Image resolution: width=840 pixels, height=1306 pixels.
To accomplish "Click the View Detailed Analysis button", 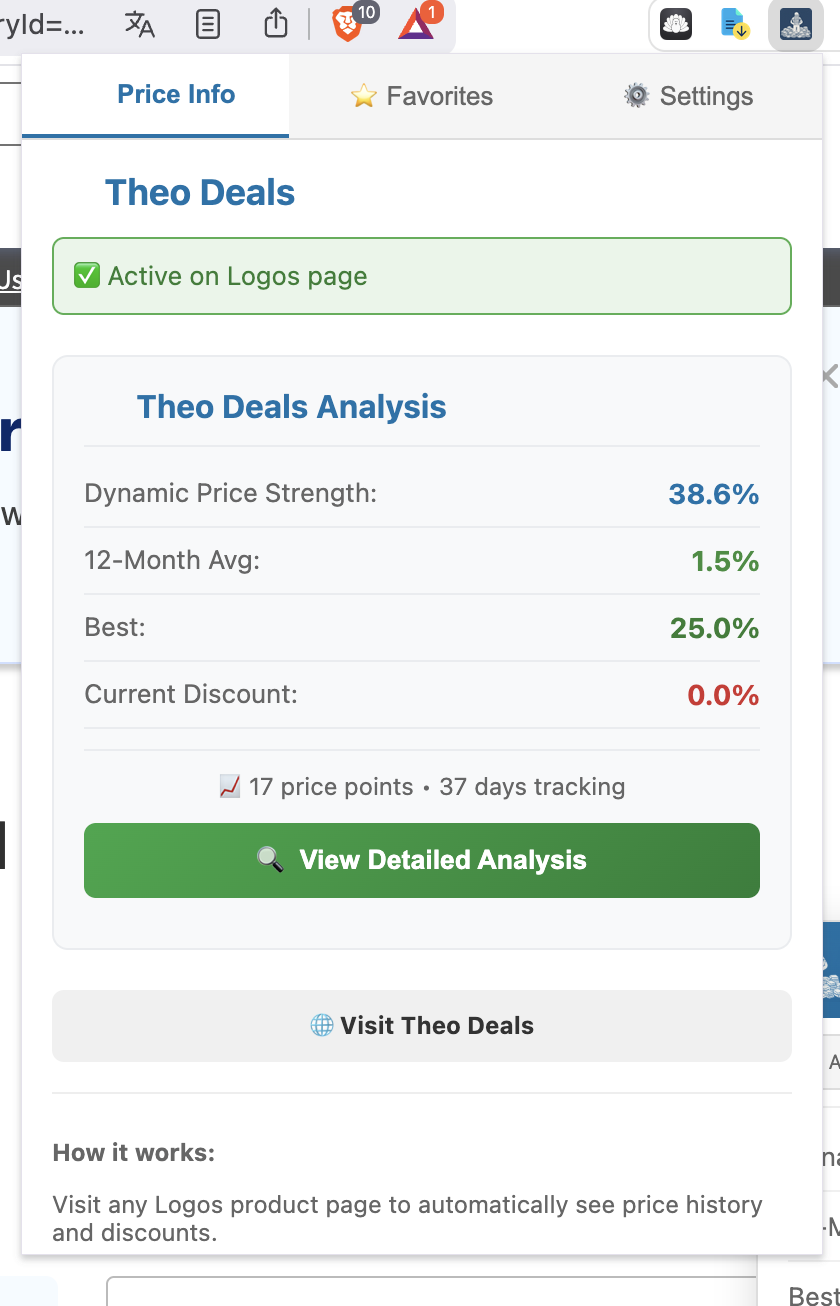I will [421, 860].
